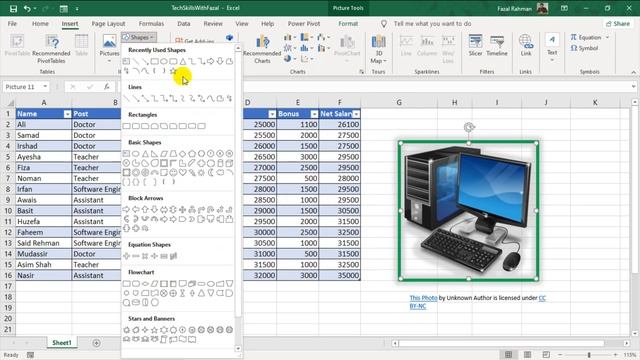
Task: Select the moon shape in Basic Shapes
Action: click(x=211, y=173)
